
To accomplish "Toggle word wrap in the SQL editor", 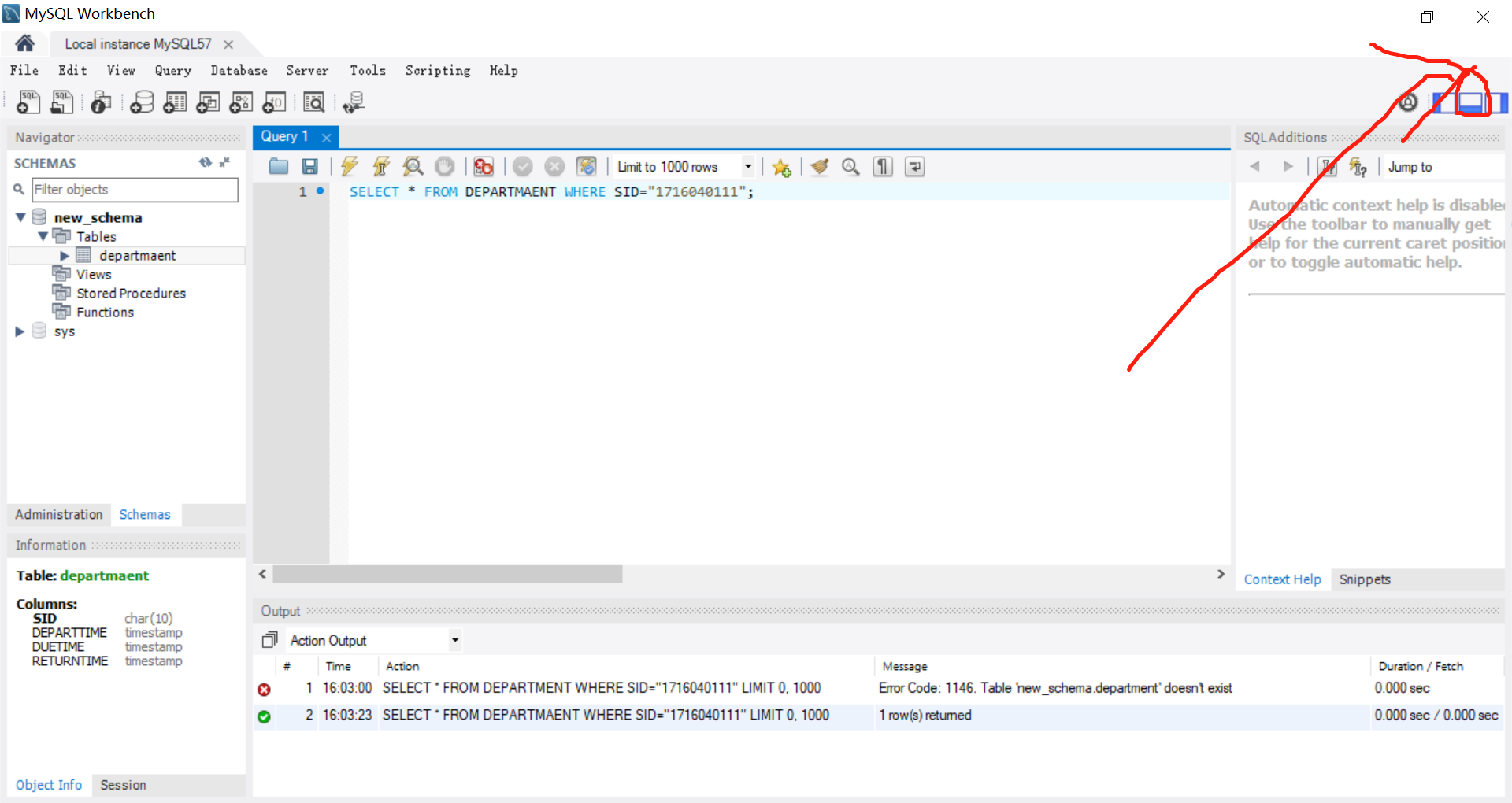I will [913, 166].
